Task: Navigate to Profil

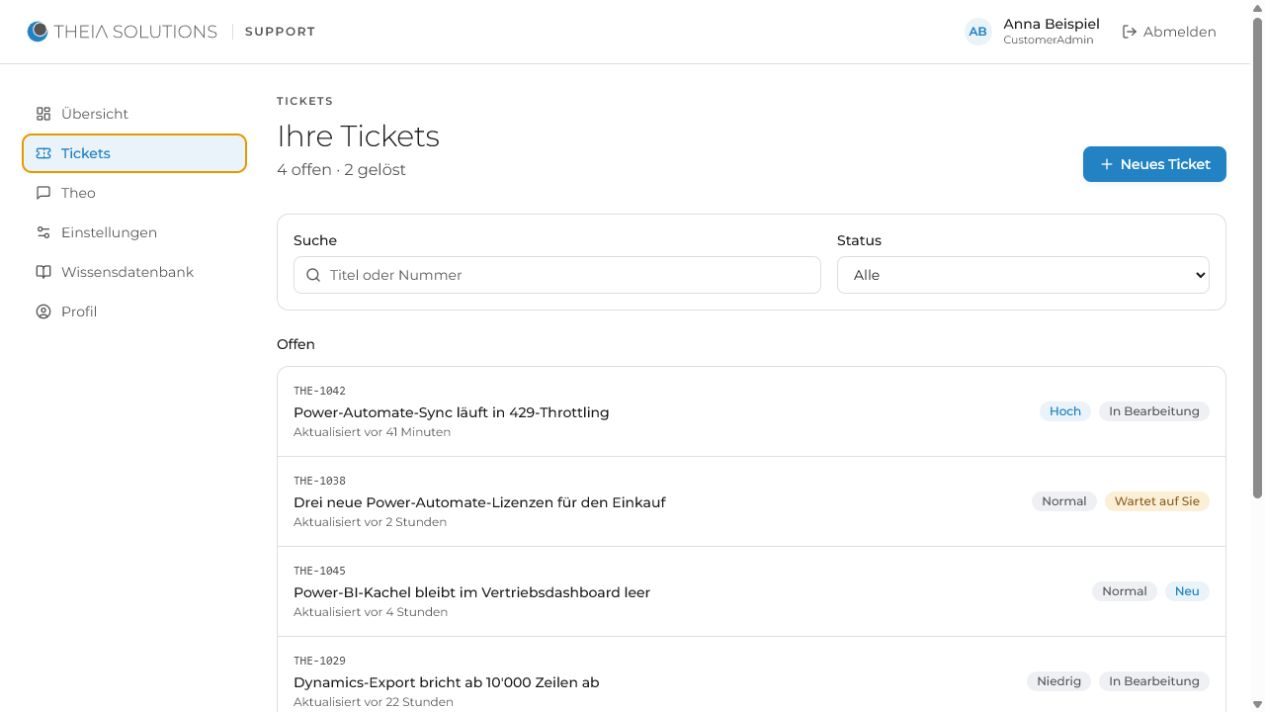Action: point(134,311)
